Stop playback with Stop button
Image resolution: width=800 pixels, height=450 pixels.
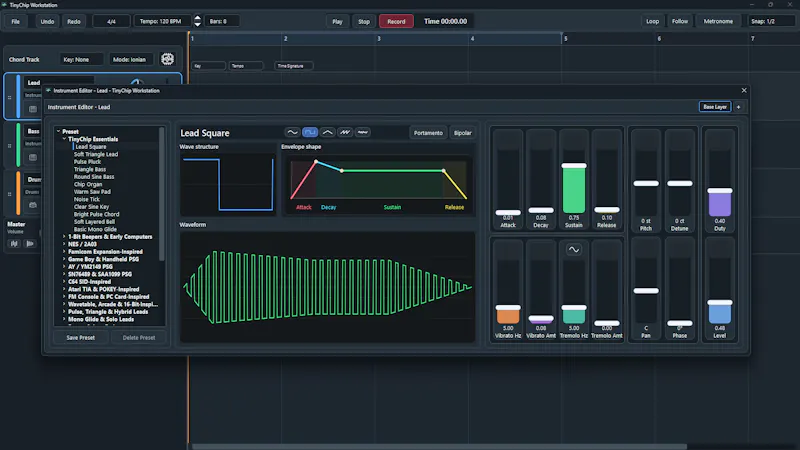point(364,21)
